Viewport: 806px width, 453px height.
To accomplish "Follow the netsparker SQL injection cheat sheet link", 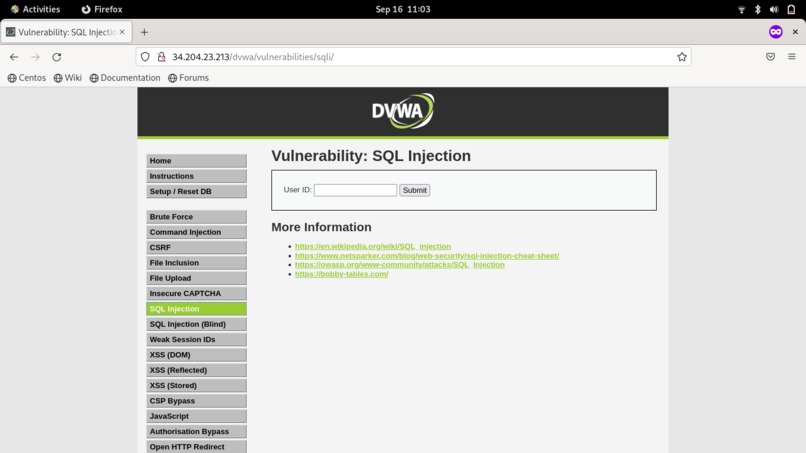I will (x=427, y=256).
